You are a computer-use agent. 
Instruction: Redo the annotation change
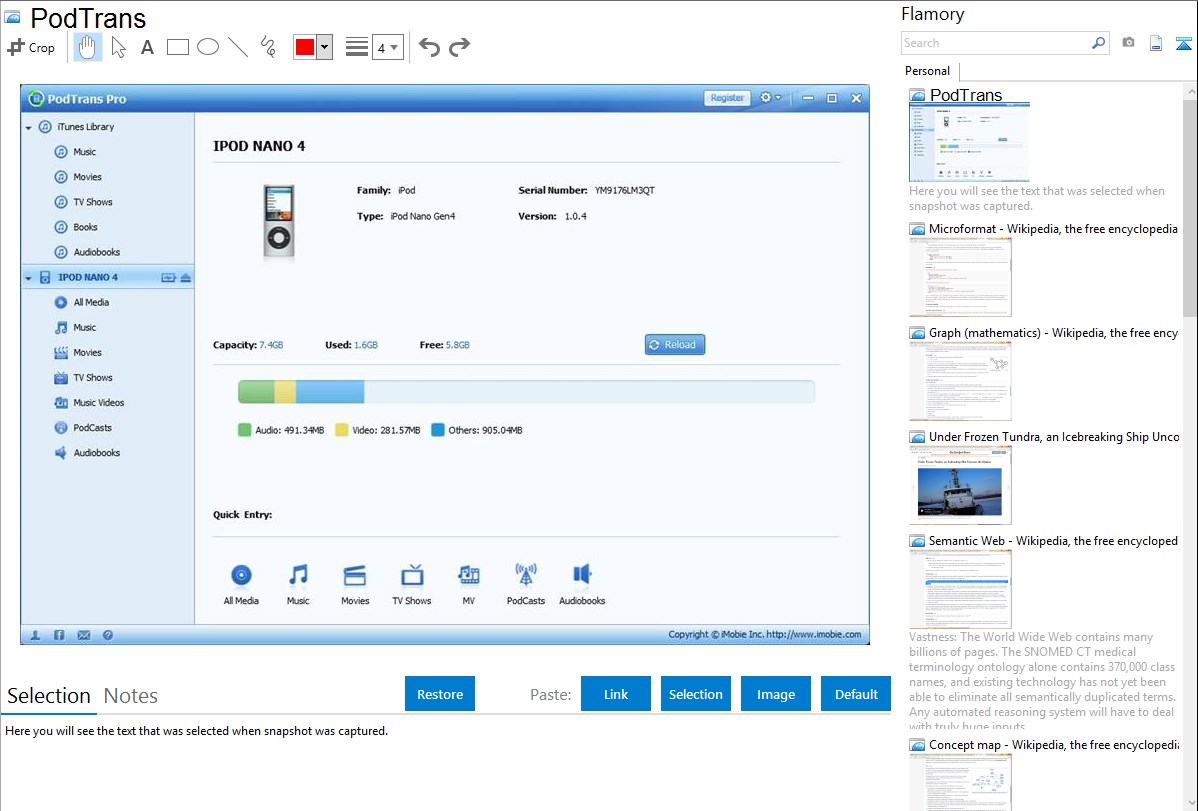[x=459, y=47]
